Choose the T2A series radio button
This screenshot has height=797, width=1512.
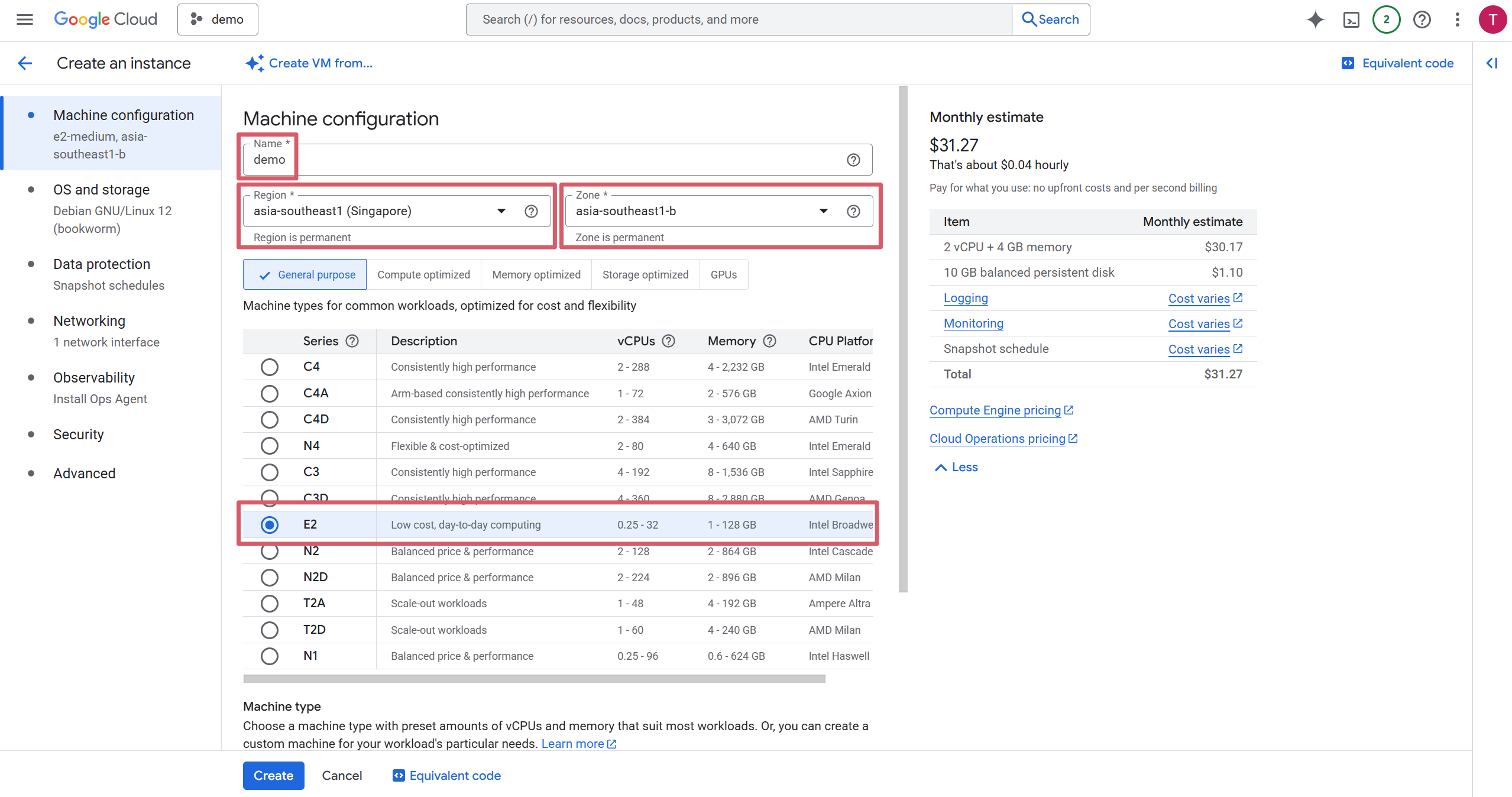[x=269, y=603]
